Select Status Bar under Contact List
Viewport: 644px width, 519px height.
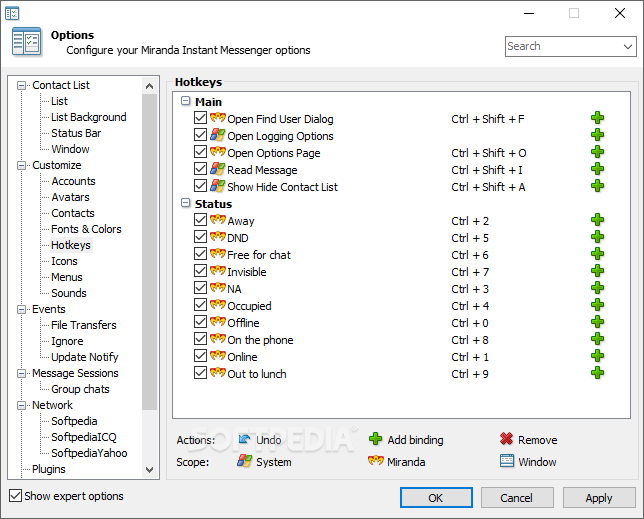tap(76, 133)
